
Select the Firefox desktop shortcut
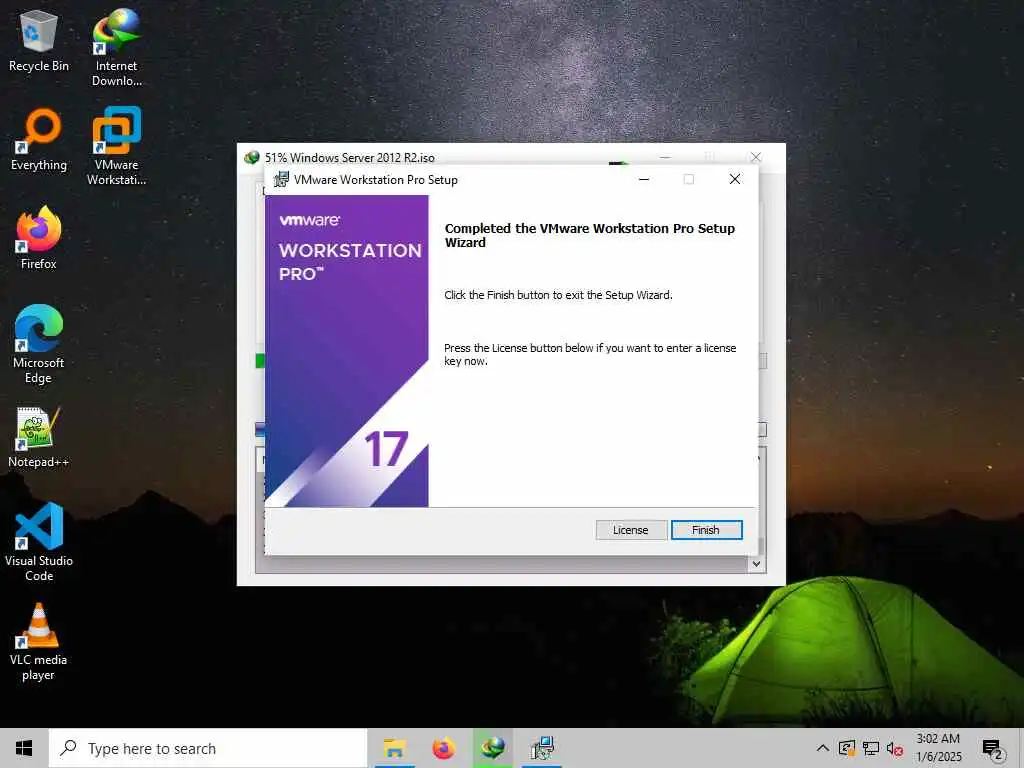[x=39, y=238]
